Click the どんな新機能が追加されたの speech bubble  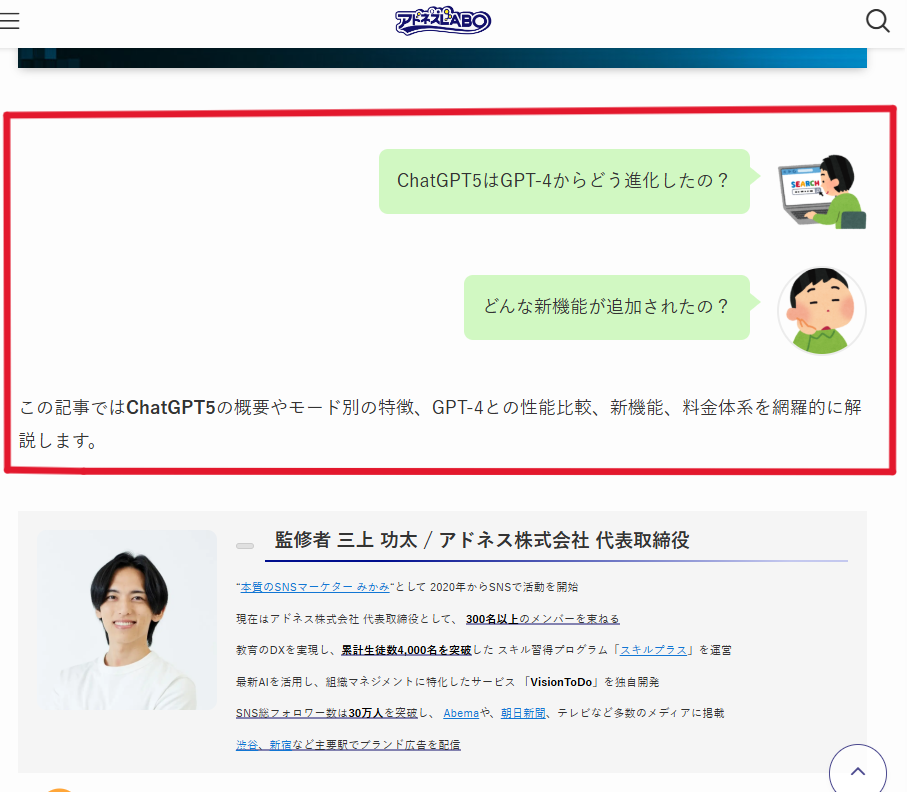tap(606, 307)
